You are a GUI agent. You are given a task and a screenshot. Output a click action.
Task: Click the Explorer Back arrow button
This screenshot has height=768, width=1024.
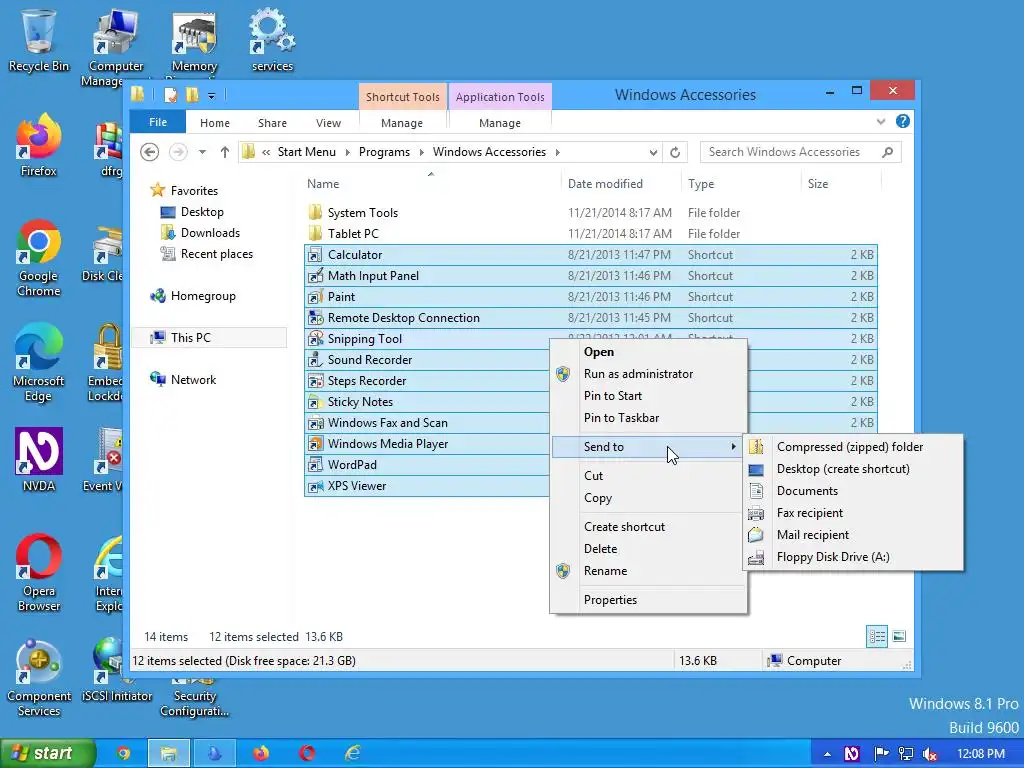click(x=150, y=152)
